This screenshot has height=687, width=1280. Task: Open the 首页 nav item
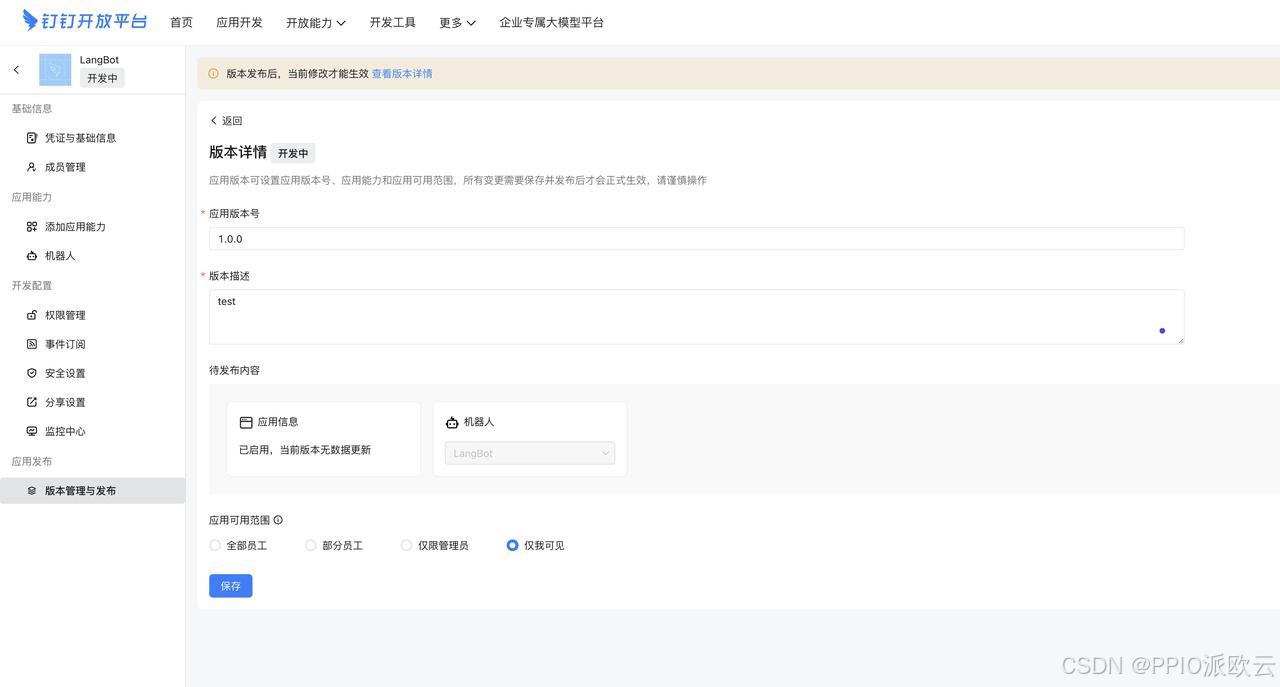[x=181, y=22]
